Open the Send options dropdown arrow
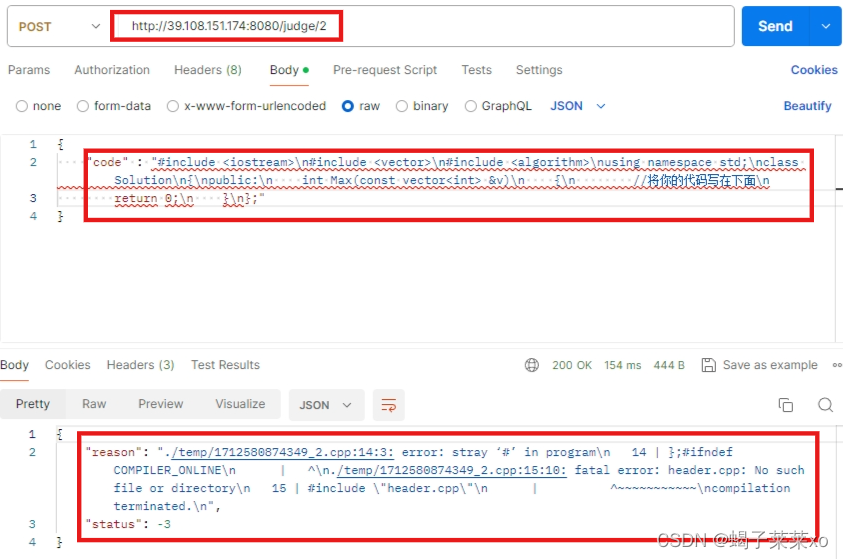Viewport: 843px width, 559px height. [826, 26]
